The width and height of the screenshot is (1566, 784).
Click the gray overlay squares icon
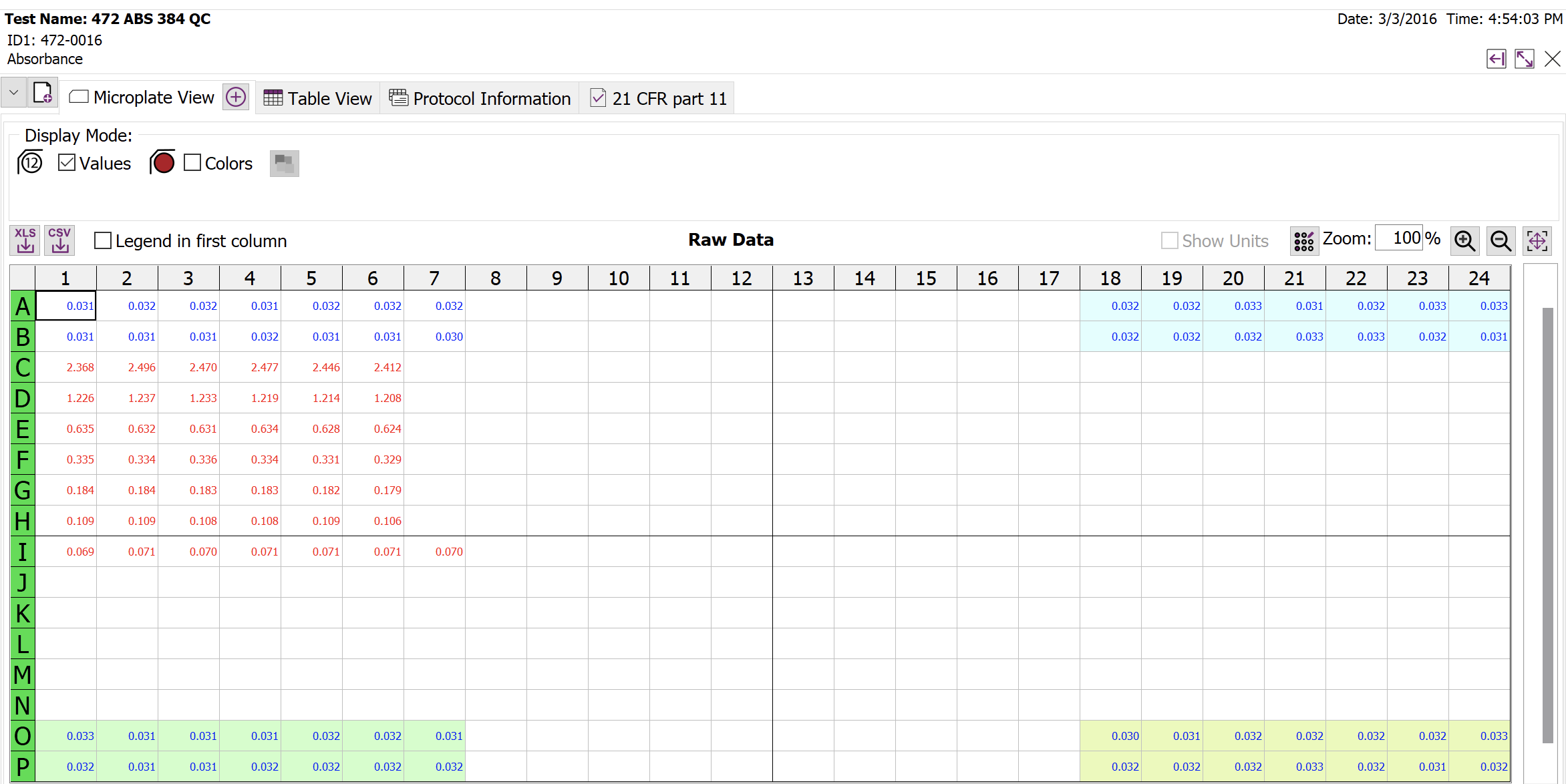pos(284,164)
